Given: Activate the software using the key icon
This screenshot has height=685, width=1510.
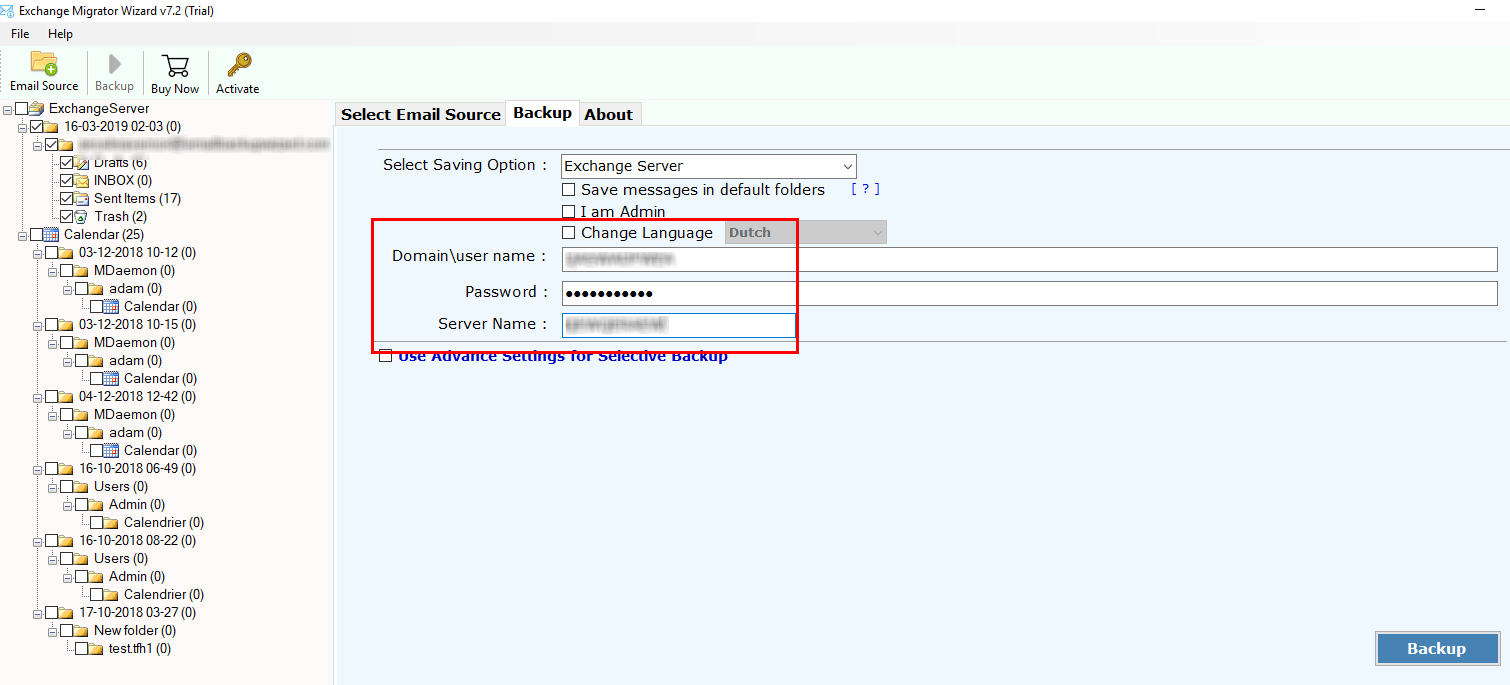Looking at the screenshot, I should point(237,72).
